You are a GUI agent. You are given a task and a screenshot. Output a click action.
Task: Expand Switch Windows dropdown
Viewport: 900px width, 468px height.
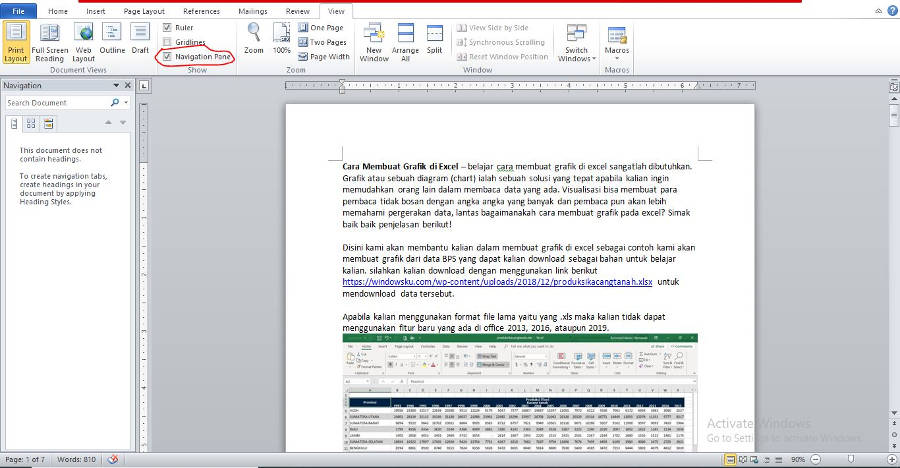576,42
